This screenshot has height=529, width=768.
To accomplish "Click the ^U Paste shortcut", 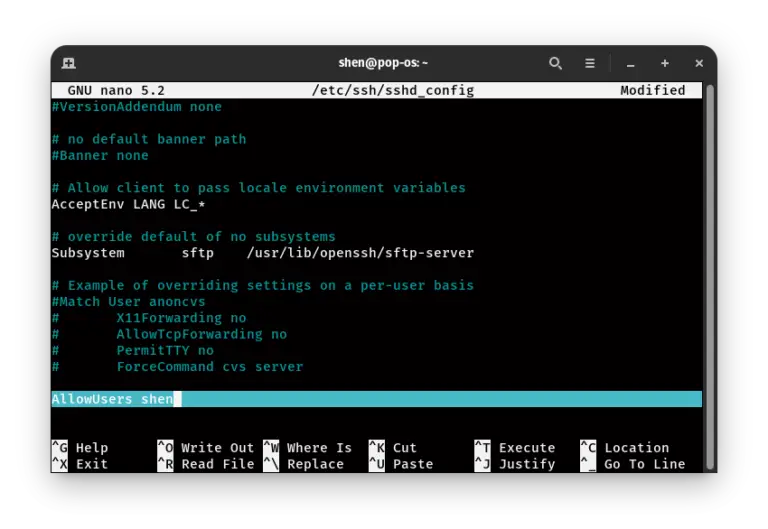I will click(401, 464).
